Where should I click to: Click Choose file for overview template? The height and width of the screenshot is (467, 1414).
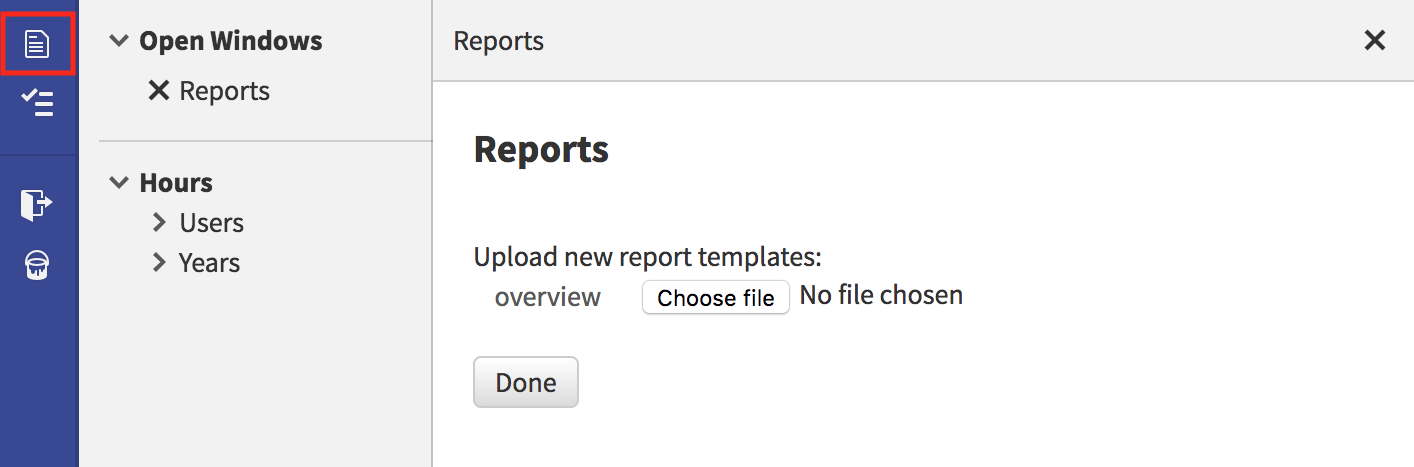tap(716, 298)
